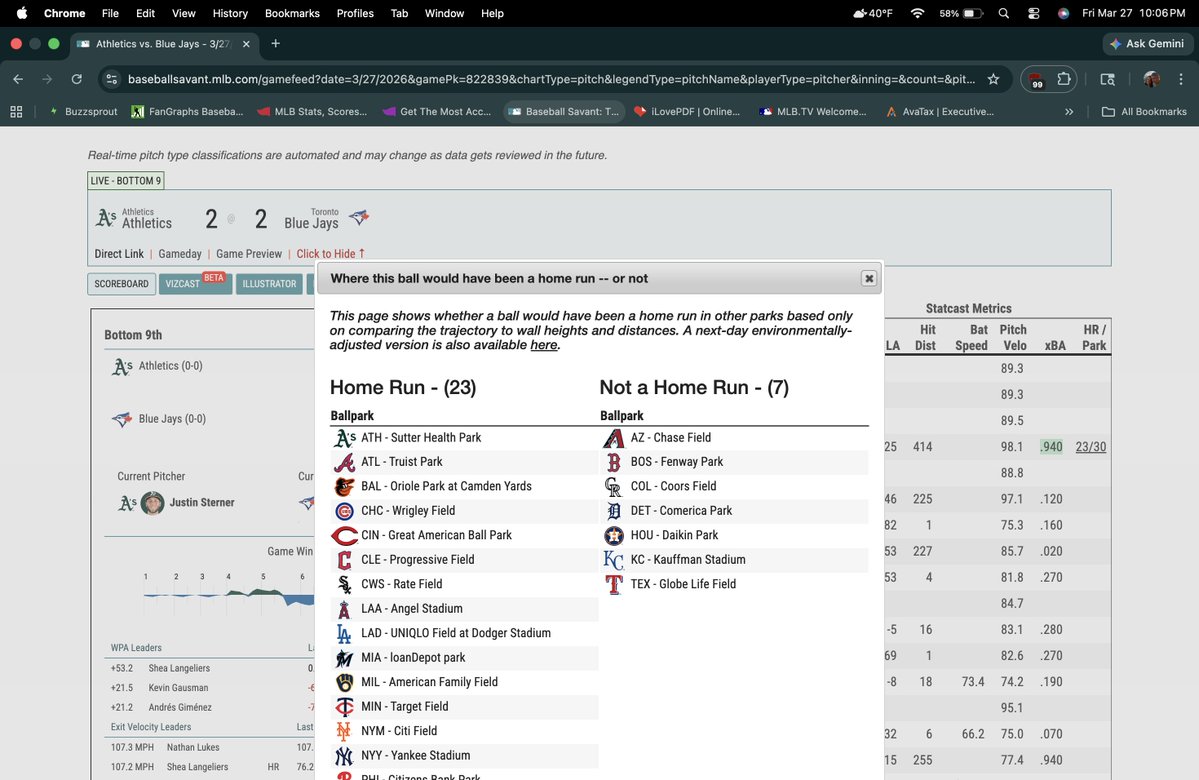Open the environmentally-adjusted 'here' link
The image size is (1199, 780).
coord(544,345)
